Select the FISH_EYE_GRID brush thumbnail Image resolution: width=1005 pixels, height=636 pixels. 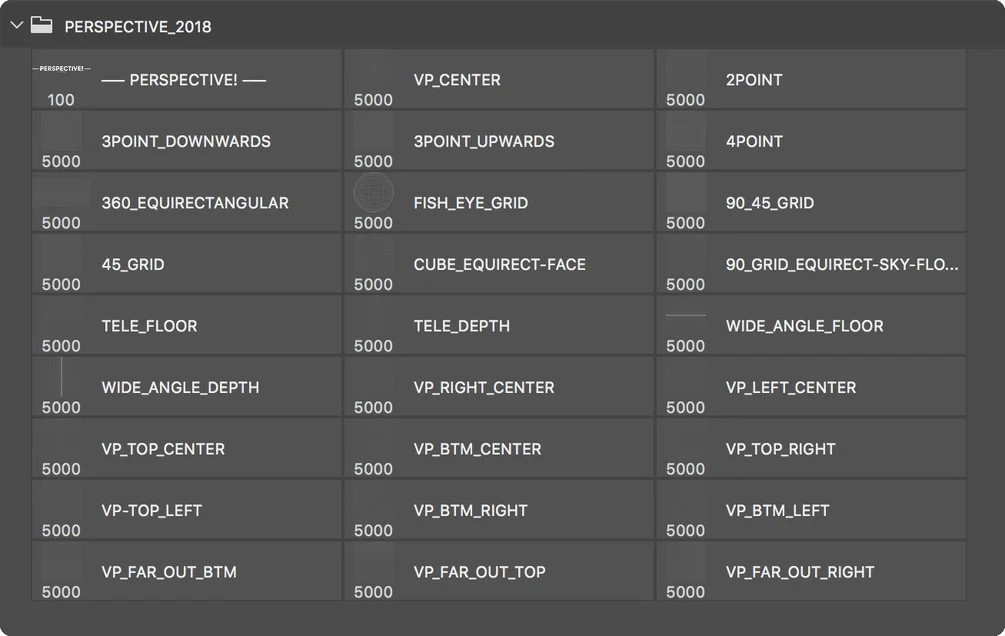[373, 192]
